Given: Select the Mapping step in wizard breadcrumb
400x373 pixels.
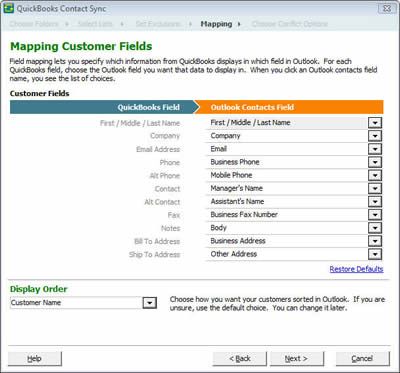Looking at the screenshot, I should coord(216,24).
